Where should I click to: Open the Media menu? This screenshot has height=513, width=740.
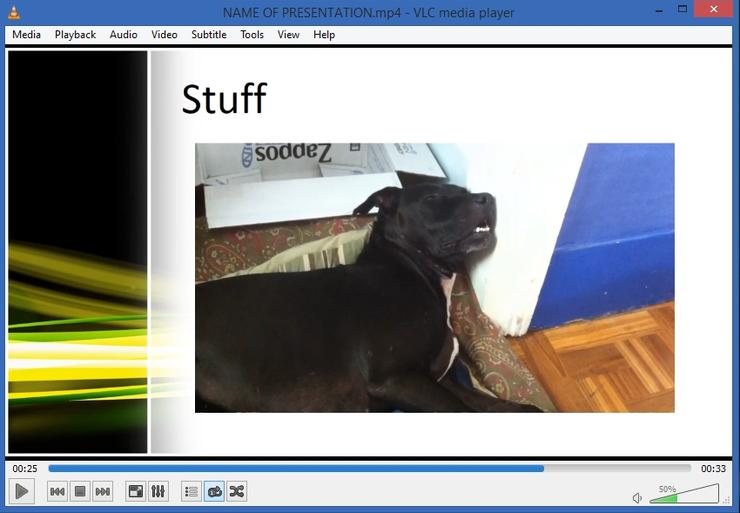point(26,34)
